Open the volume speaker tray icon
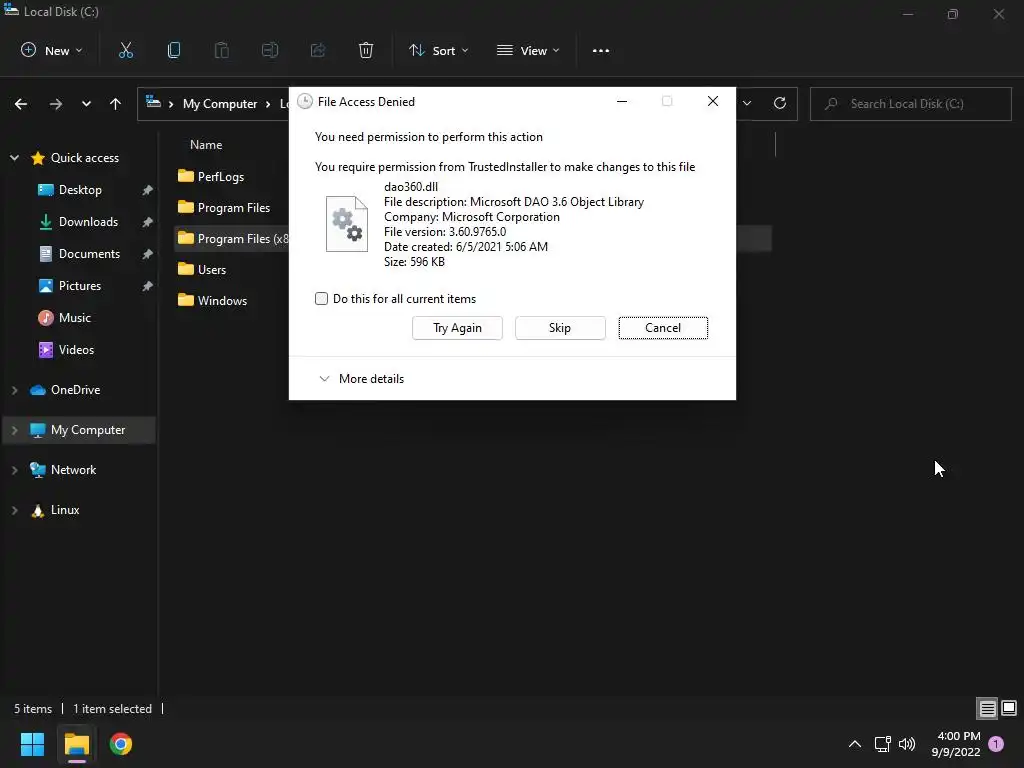 907,744
